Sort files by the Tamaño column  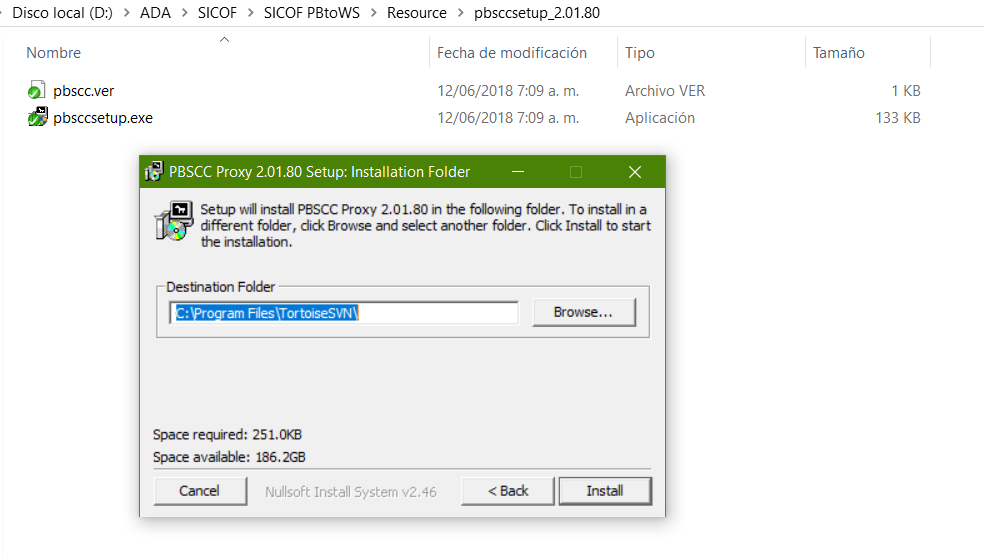[x=838, y=53]
